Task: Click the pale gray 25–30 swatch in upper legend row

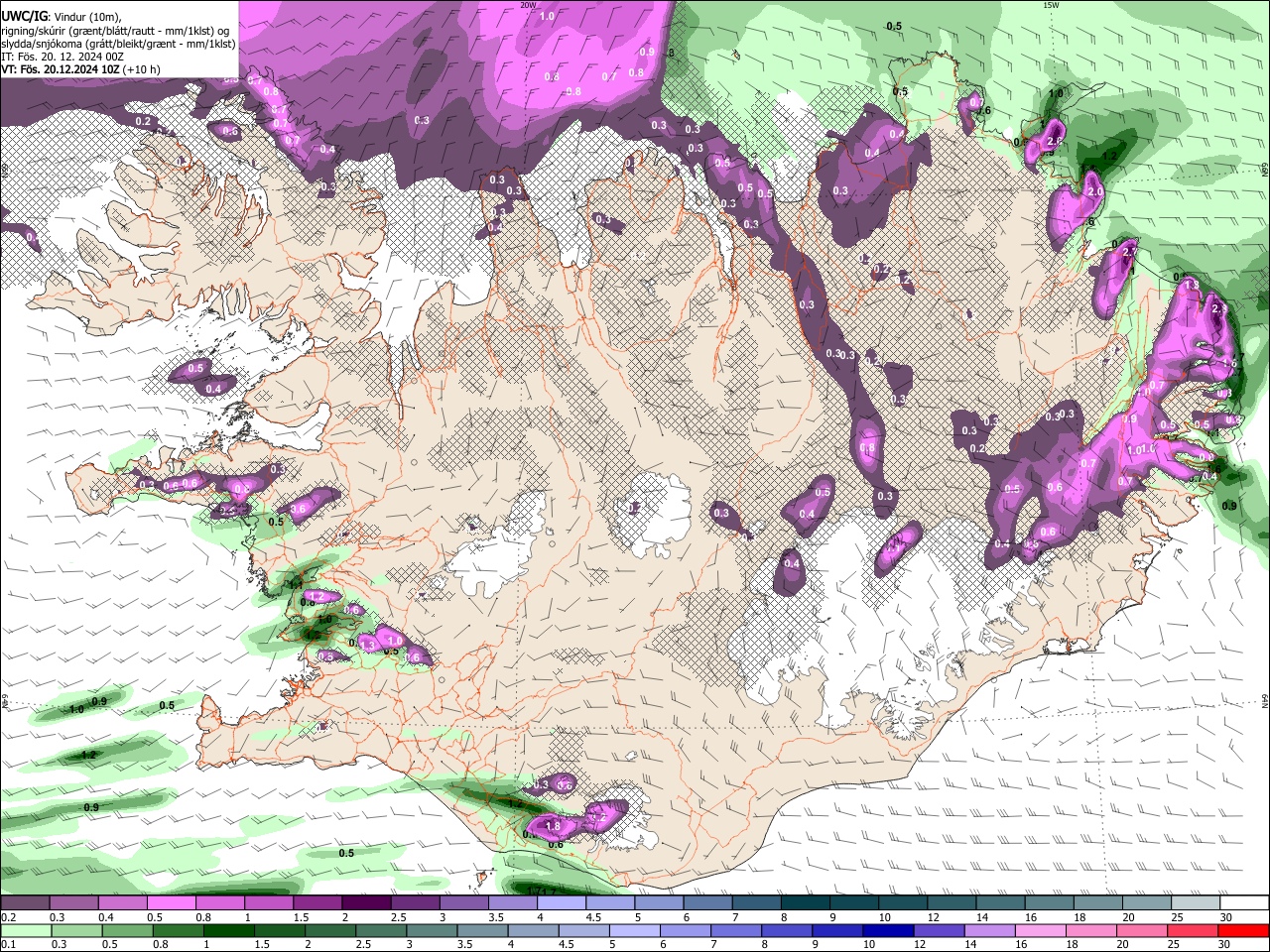Action: [1197, 903]
